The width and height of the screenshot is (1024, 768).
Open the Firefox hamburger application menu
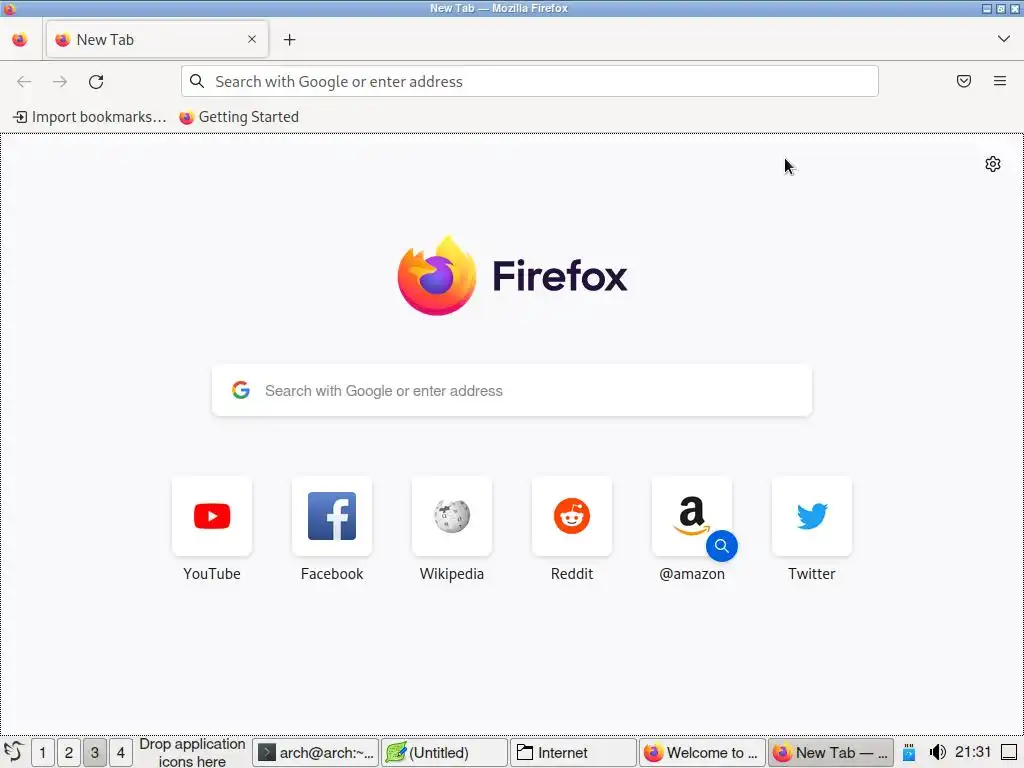(1000, 81)
